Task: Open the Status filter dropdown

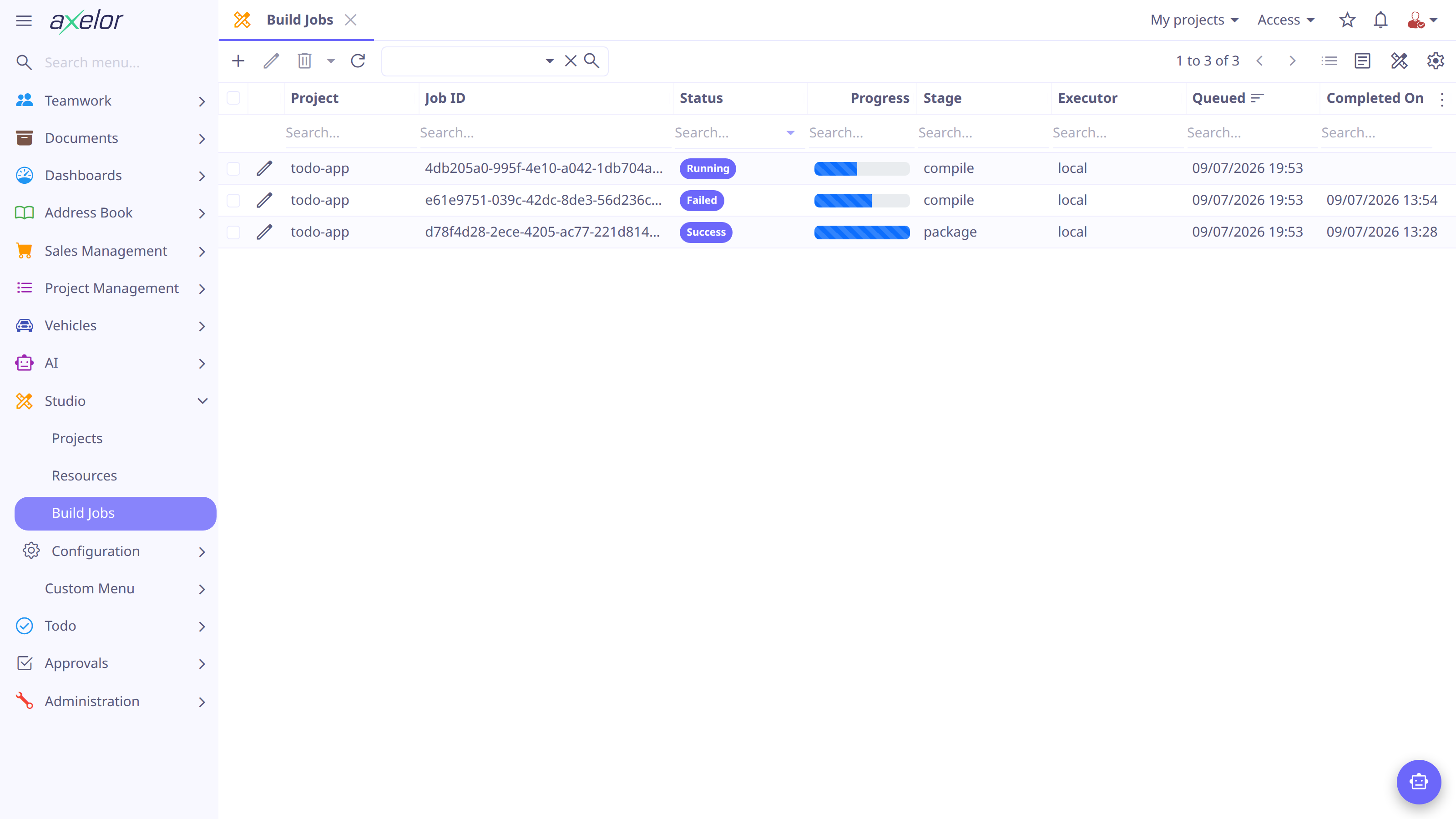Action: click(x=790, y=133)
